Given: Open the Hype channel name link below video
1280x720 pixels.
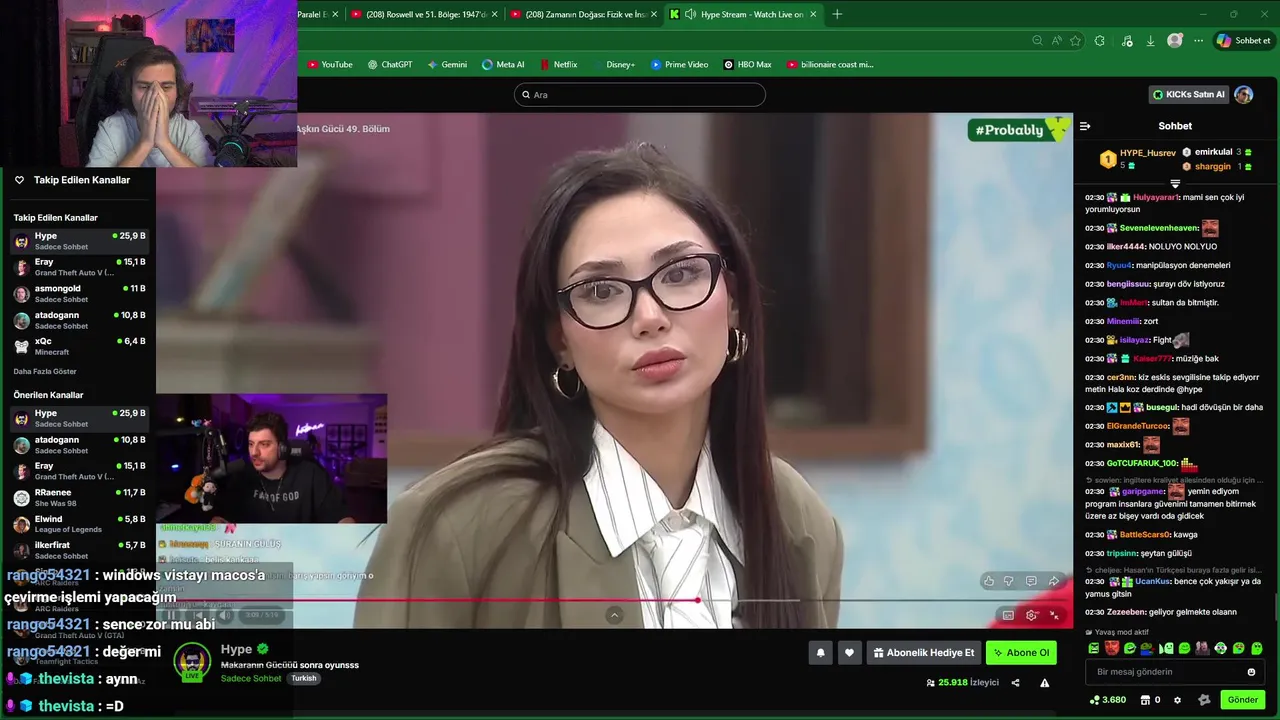Looking at the screenshot, I should (x=237, y=649).
